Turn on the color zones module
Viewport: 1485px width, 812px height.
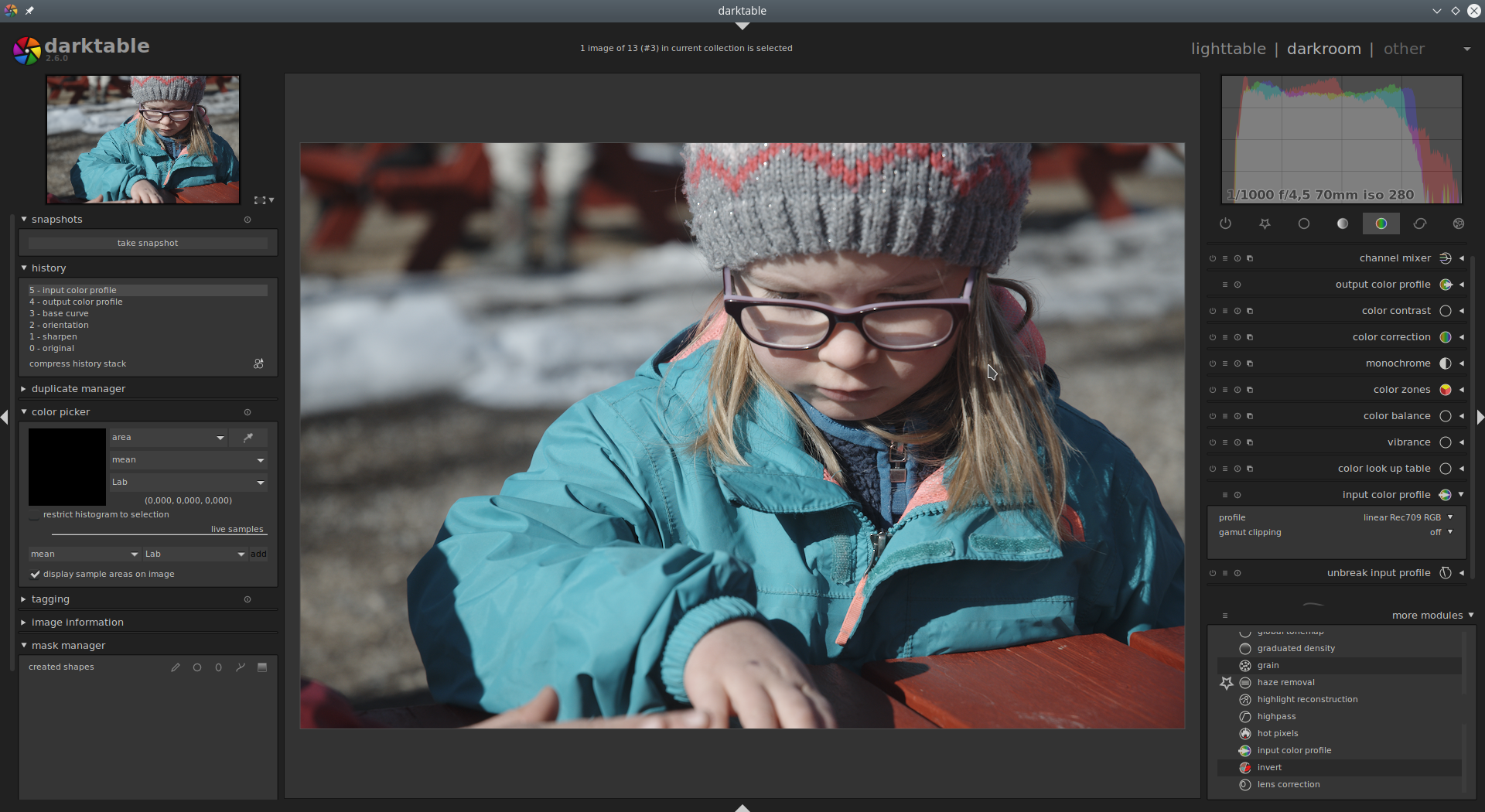(1213, 390)
